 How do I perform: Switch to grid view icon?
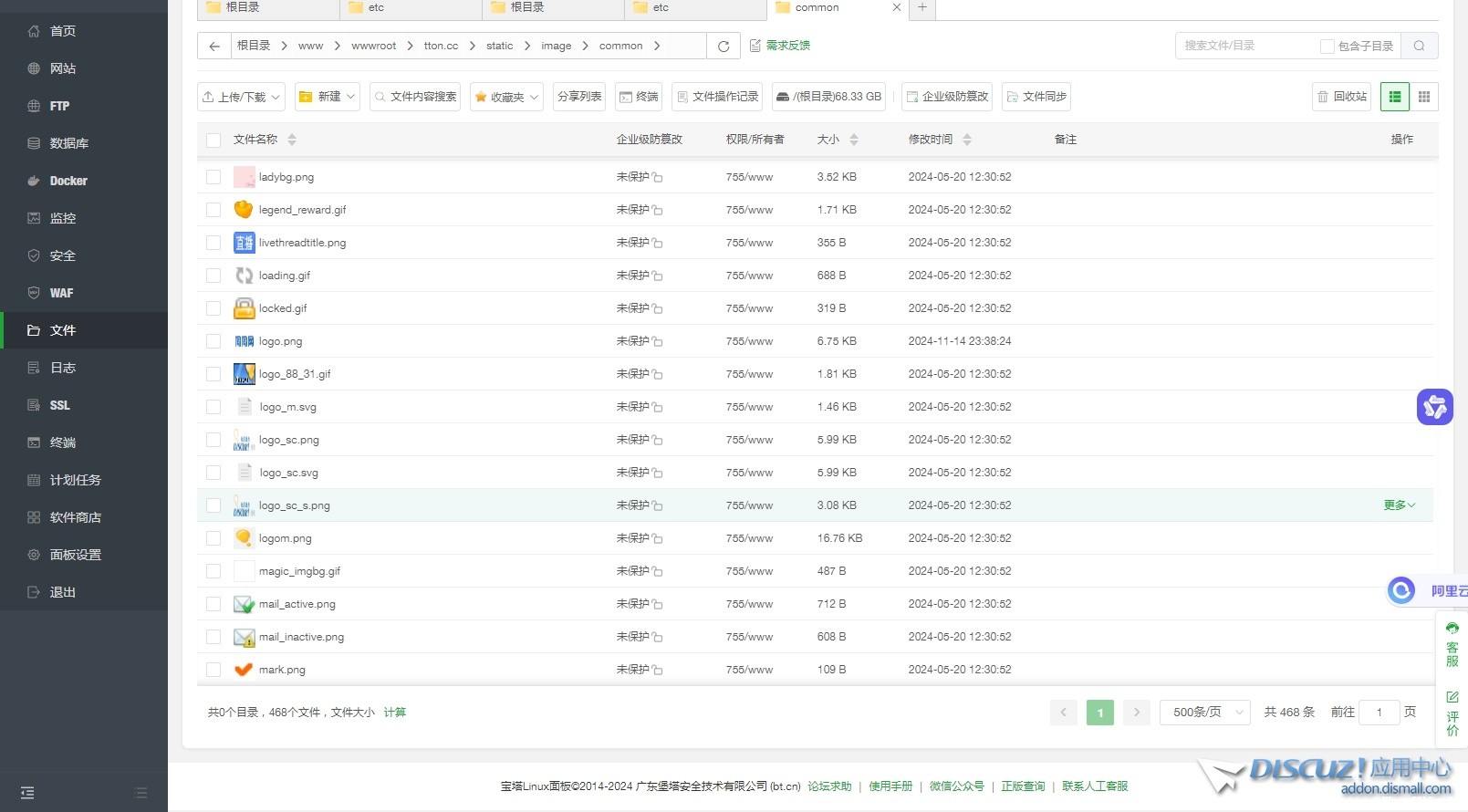click(1423, 97)
